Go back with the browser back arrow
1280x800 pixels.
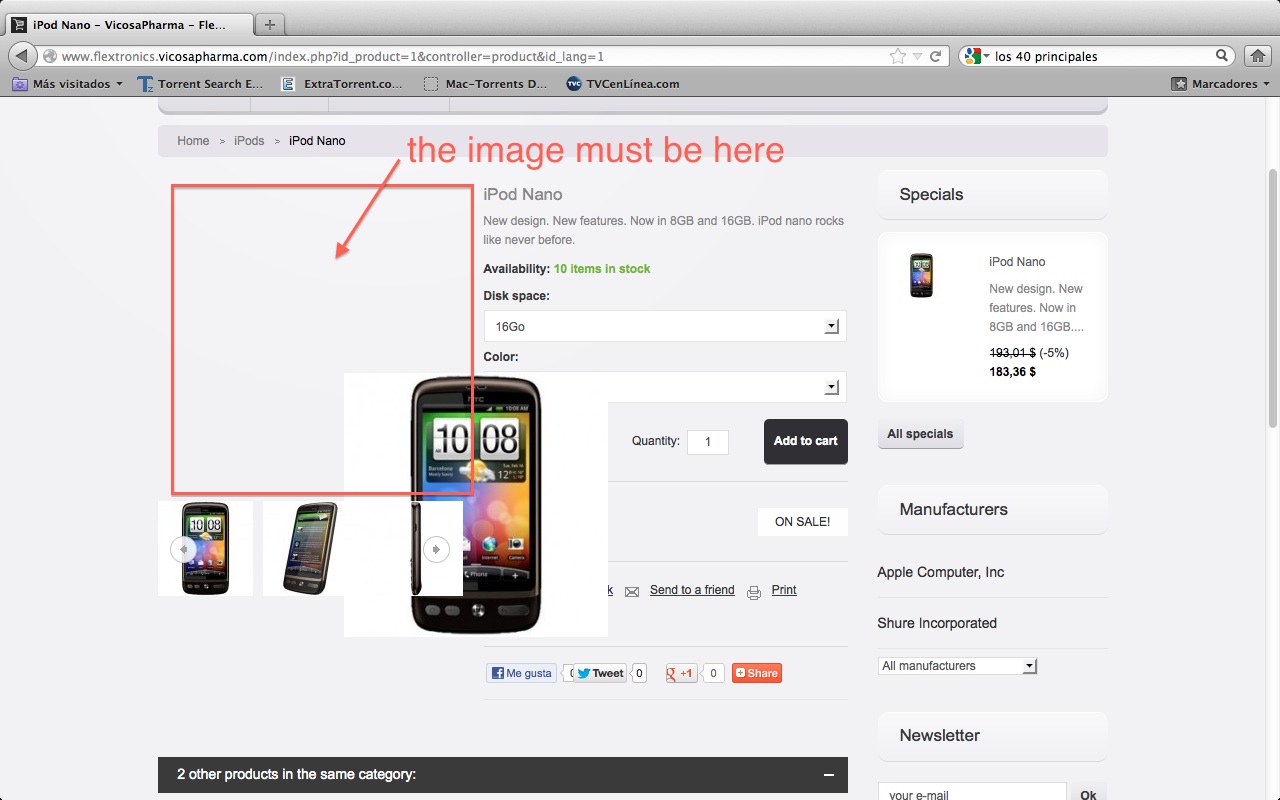pos(22,56)
